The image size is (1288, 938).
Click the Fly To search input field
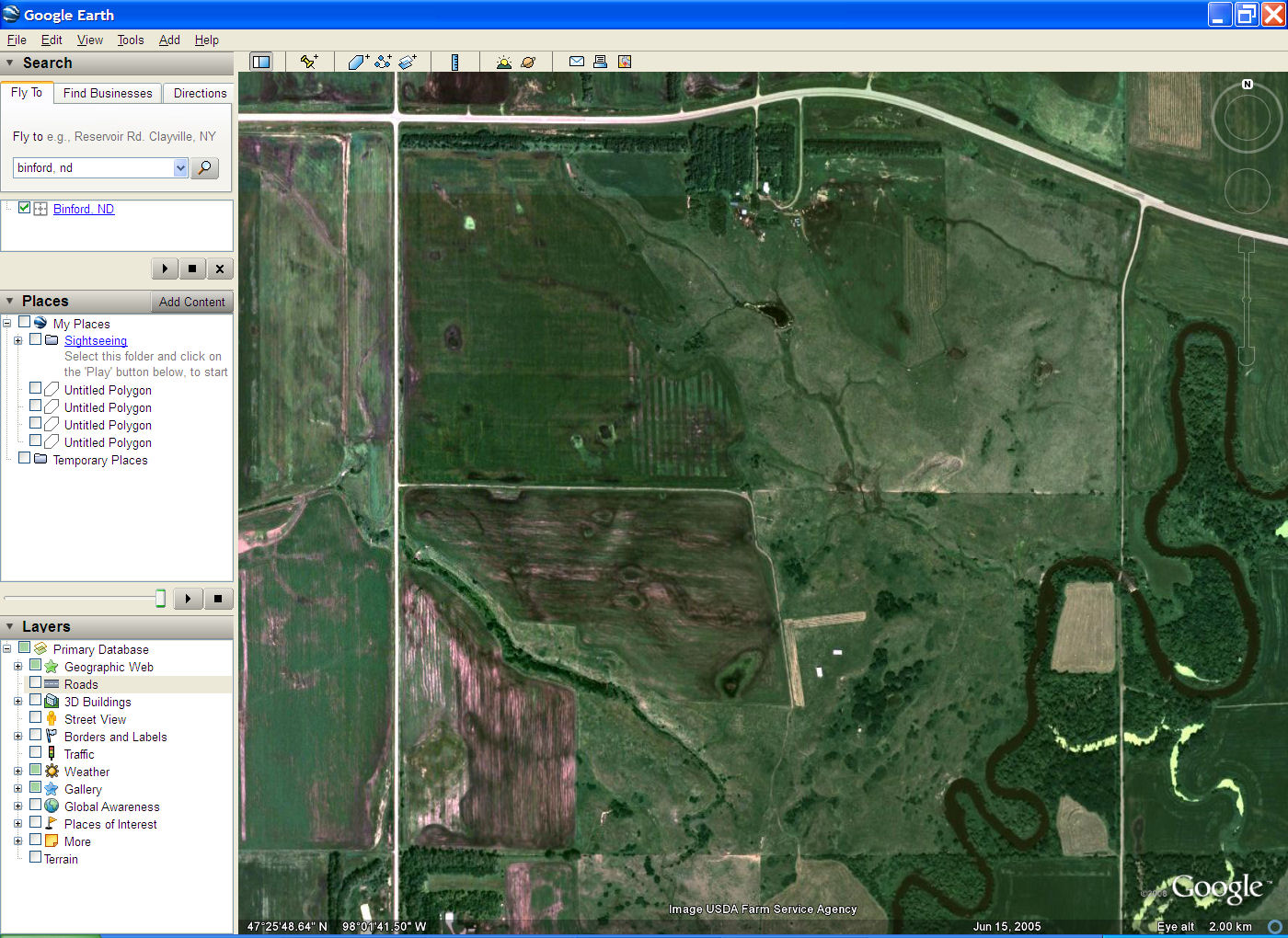coord(94,167)
